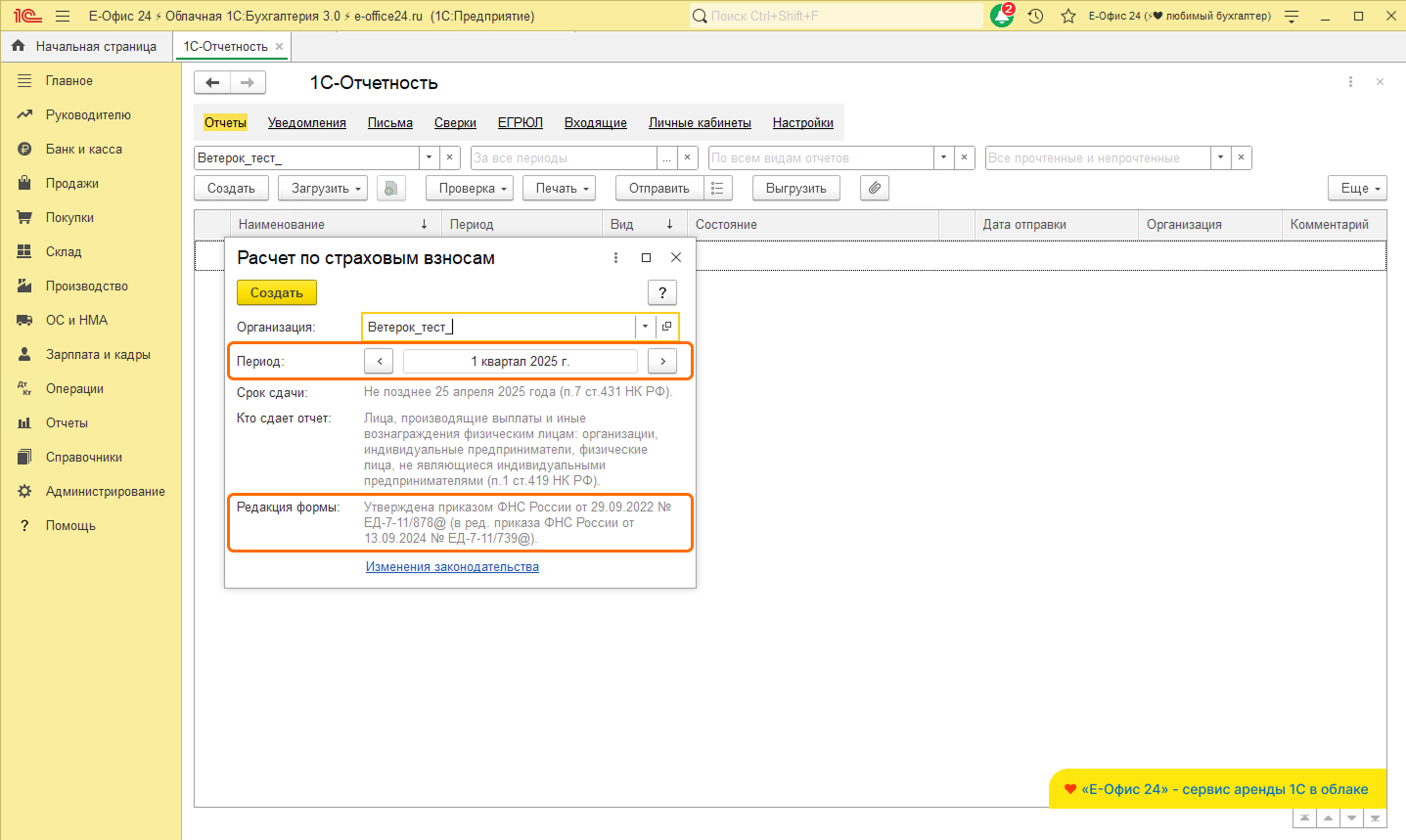Sort by Вид column header
Viewport: 1406px width, 840px height.
tap(644, 224)
